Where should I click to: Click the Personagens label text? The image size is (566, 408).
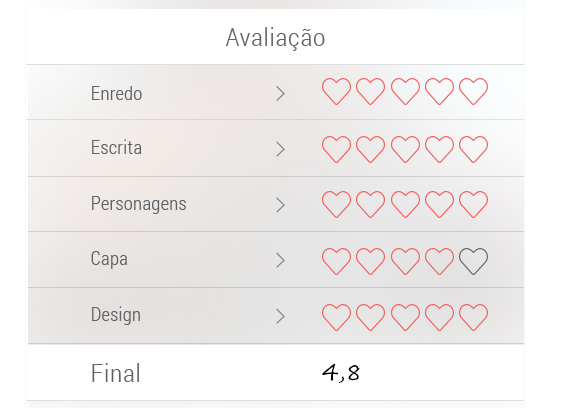139,204
